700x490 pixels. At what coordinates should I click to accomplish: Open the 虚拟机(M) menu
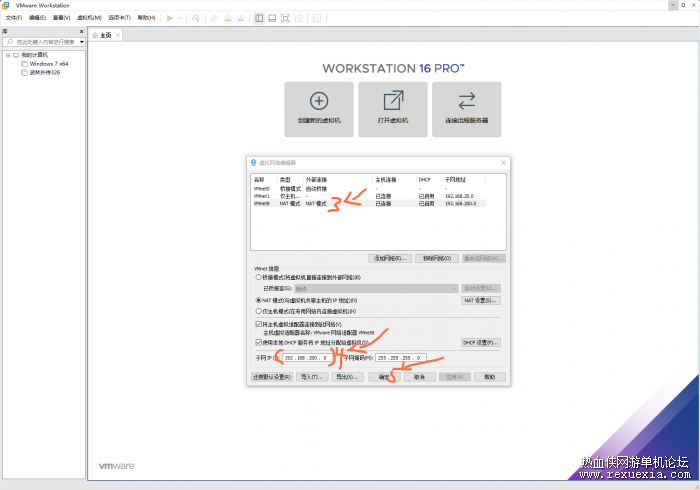[x=89, y=18]
